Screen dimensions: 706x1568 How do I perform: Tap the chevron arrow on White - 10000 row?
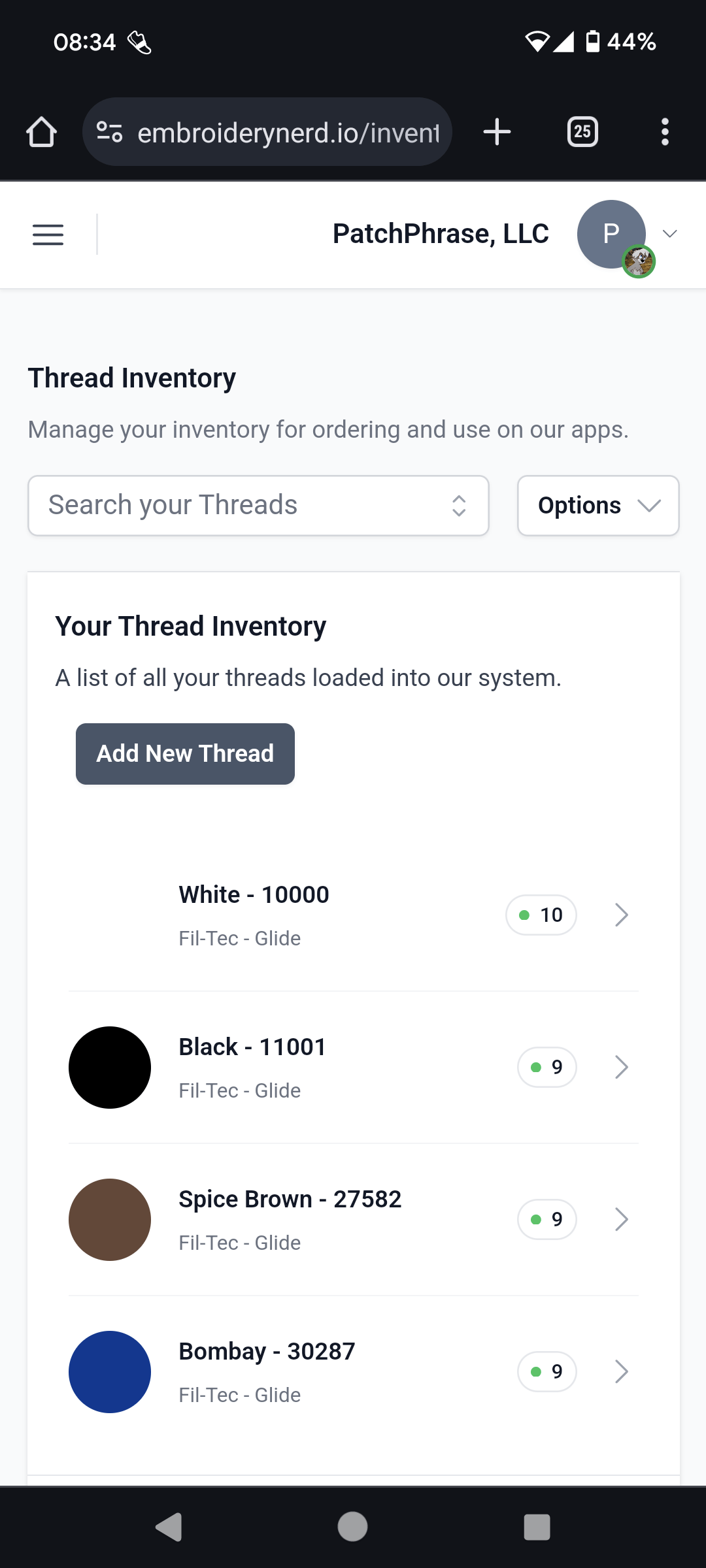621,915
